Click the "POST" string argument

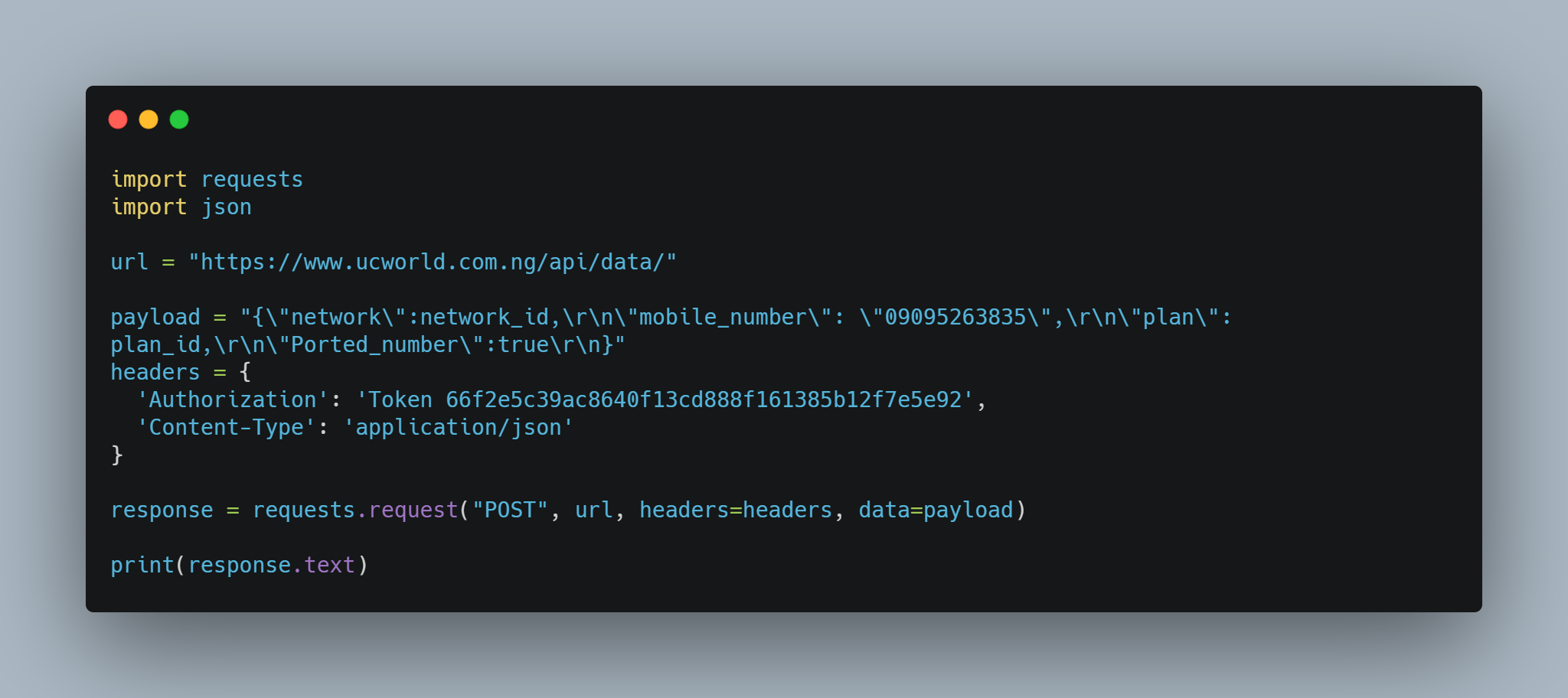pyautogui.click(x=510, y=510)
